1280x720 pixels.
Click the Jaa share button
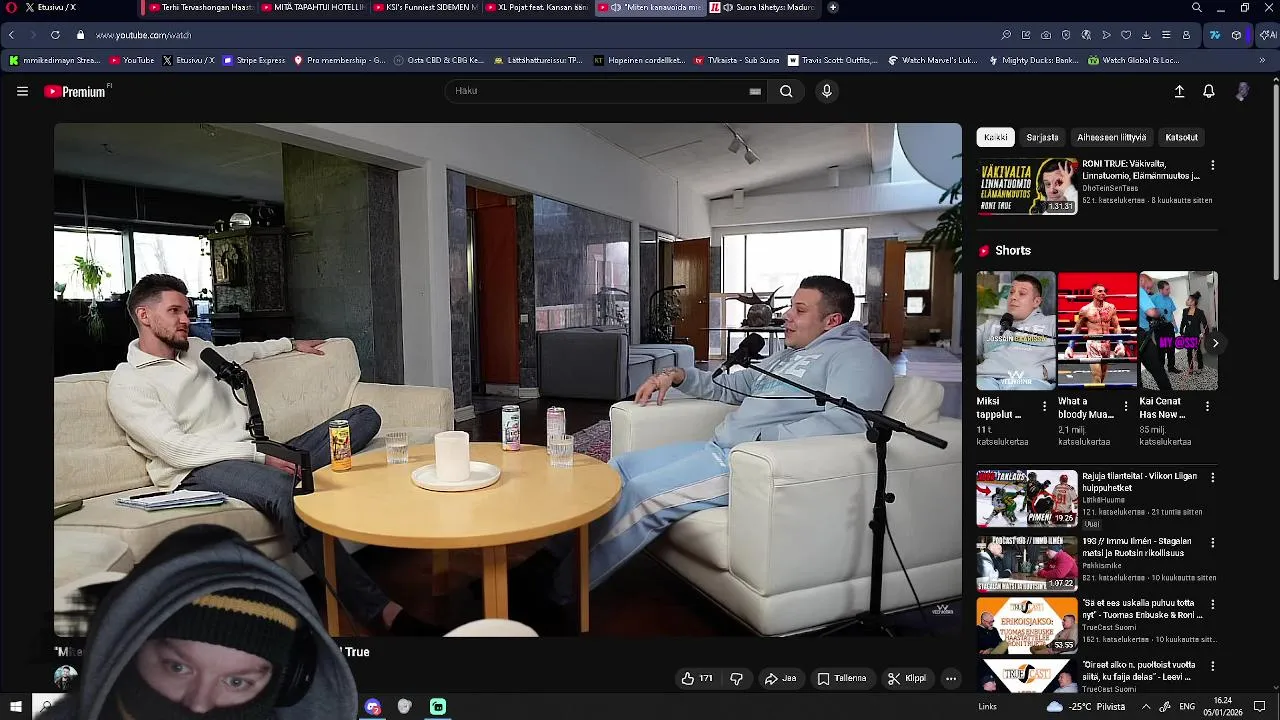point(781,678)
